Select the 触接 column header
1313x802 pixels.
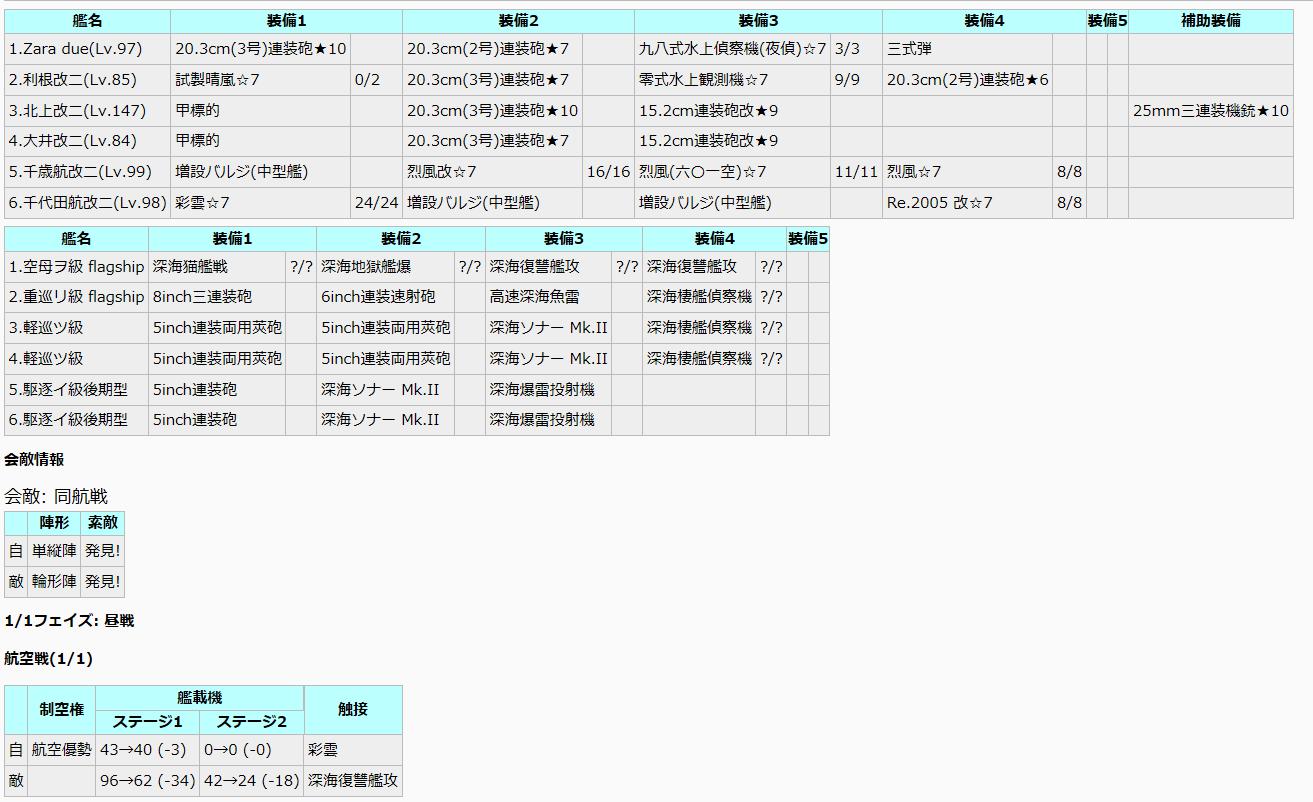click(x=353, y=710)
